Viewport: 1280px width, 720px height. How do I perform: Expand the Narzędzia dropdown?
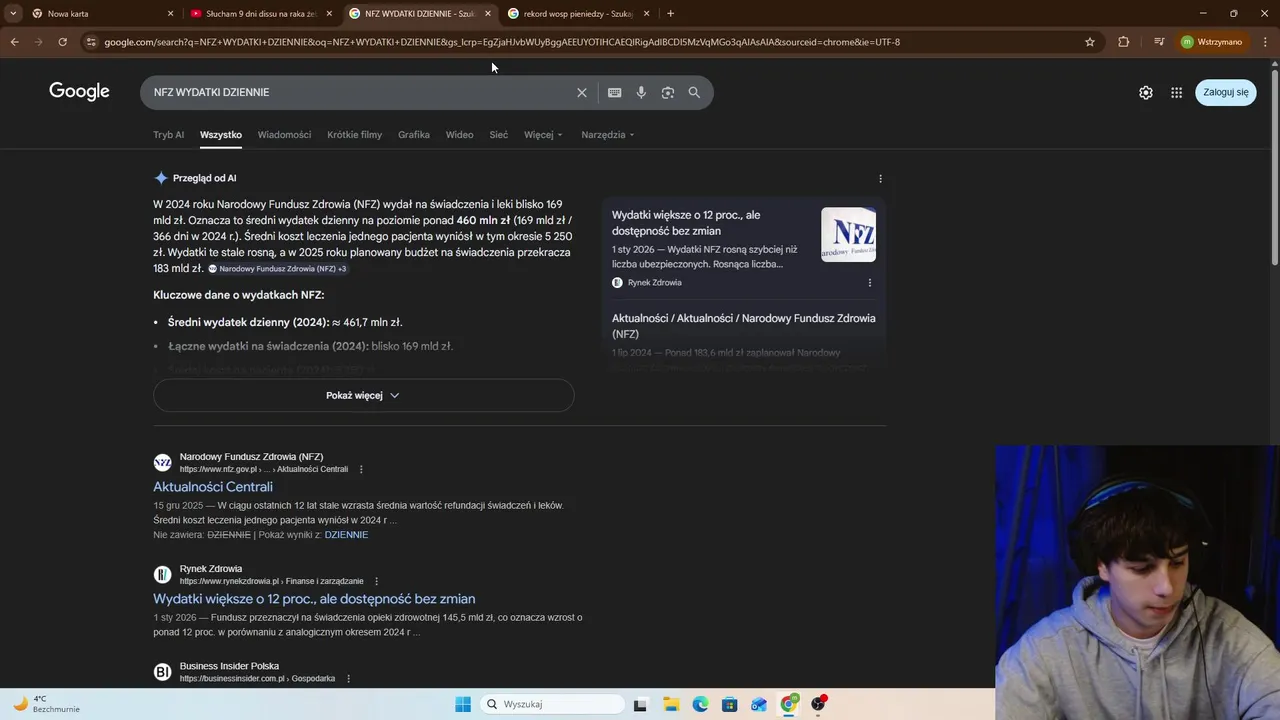(608, 135)
